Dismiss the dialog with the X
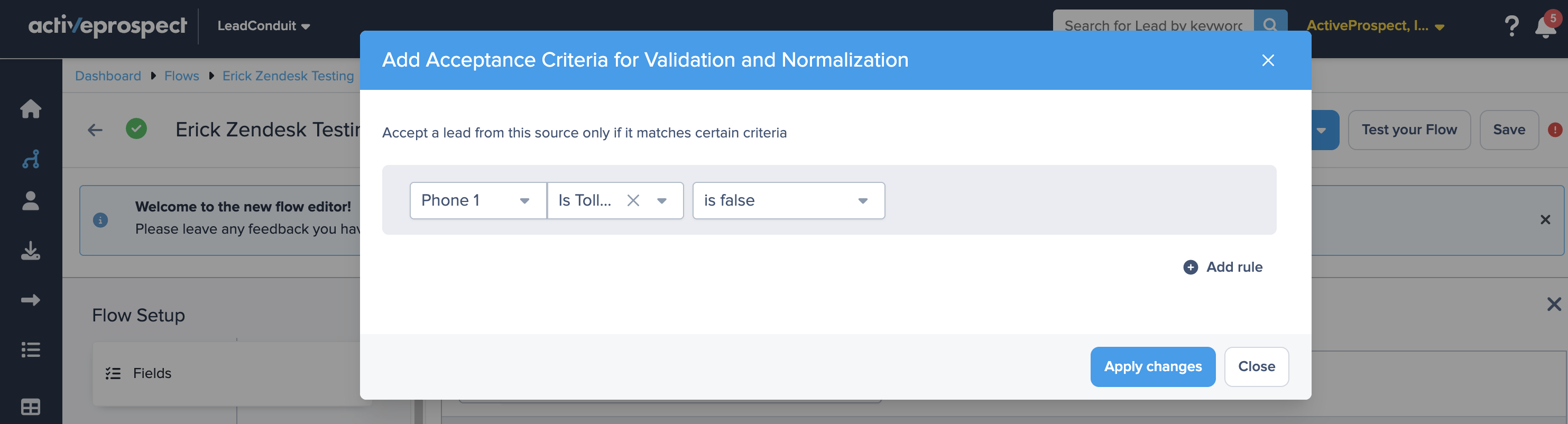The image size is (1568, 424). (1267, 60)
